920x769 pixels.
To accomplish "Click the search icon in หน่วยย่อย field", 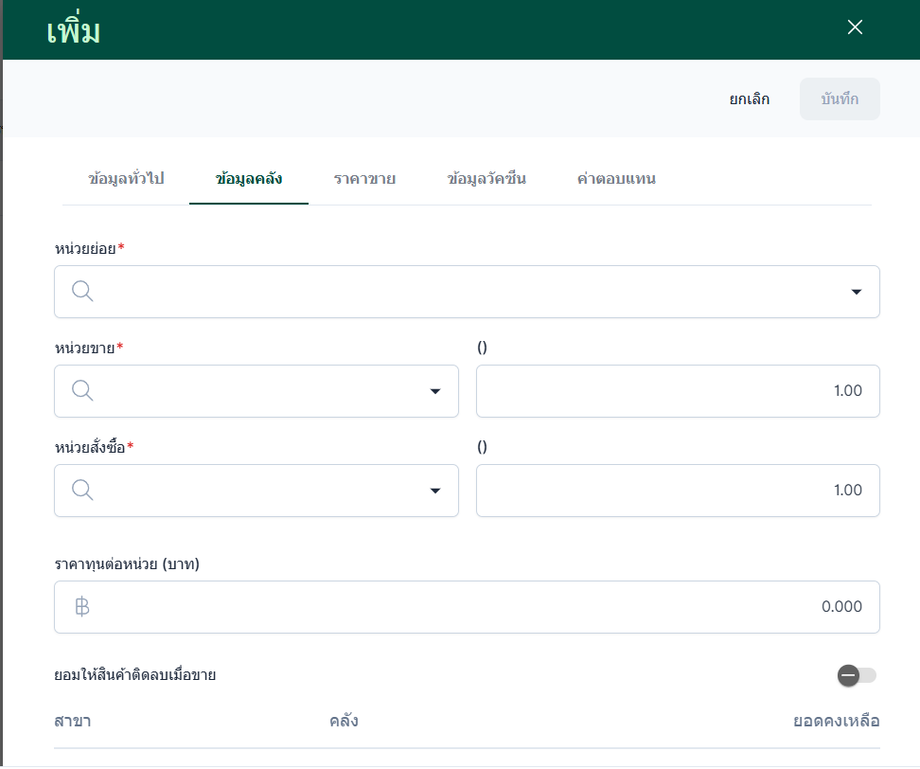I will (x=83, y=291).
